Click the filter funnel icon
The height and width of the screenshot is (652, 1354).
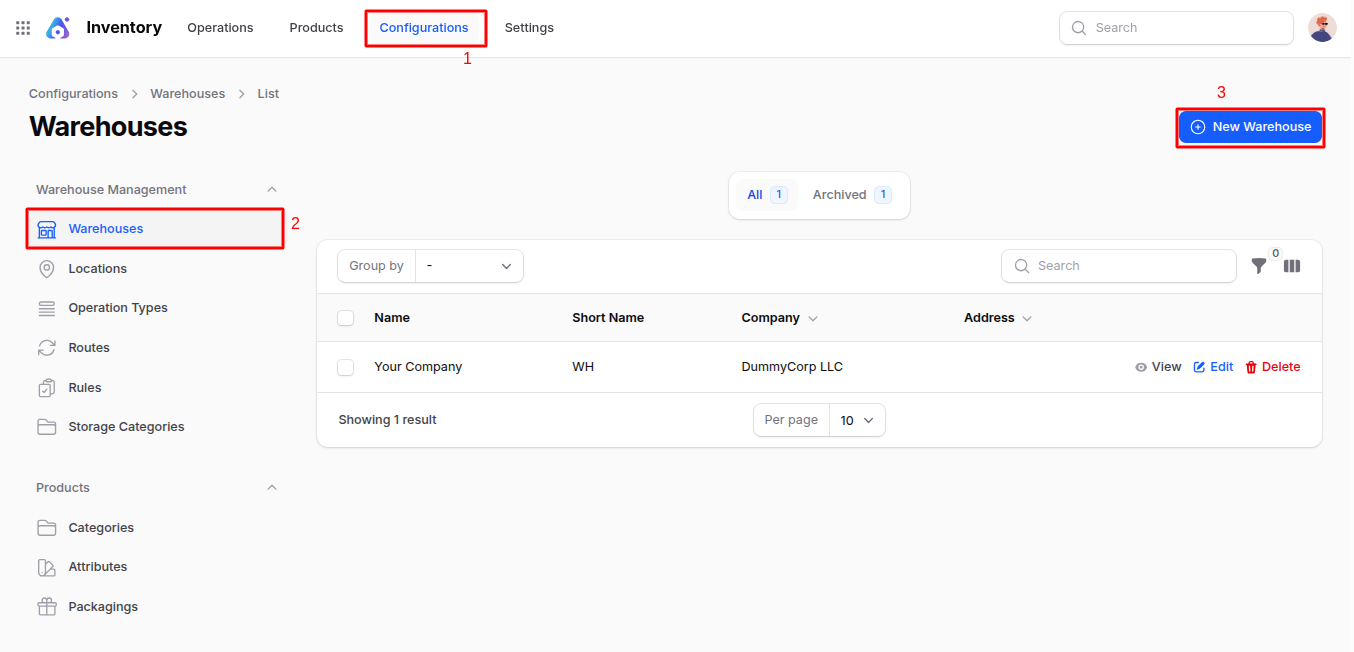tap(1259, 266)
